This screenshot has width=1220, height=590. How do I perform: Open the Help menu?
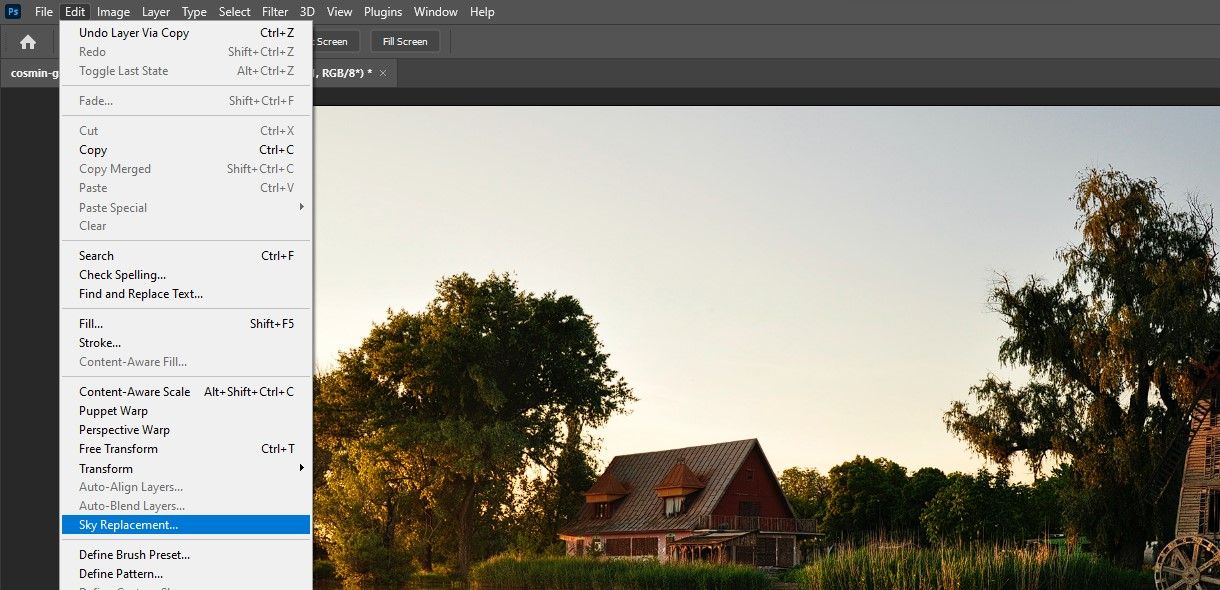(482, 12)
